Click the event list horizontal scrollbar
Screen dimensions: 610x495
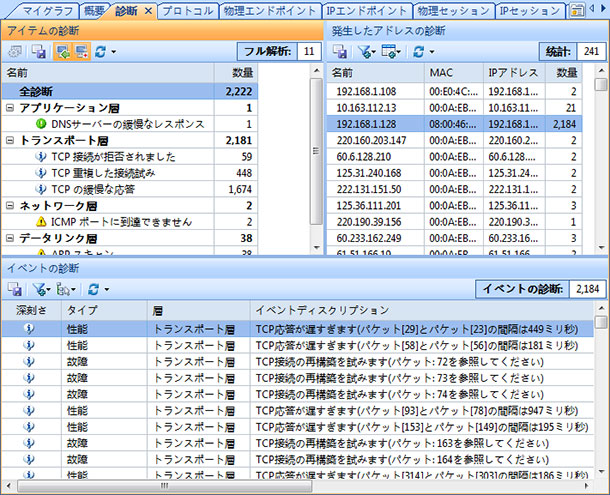[x=300, y=487]
